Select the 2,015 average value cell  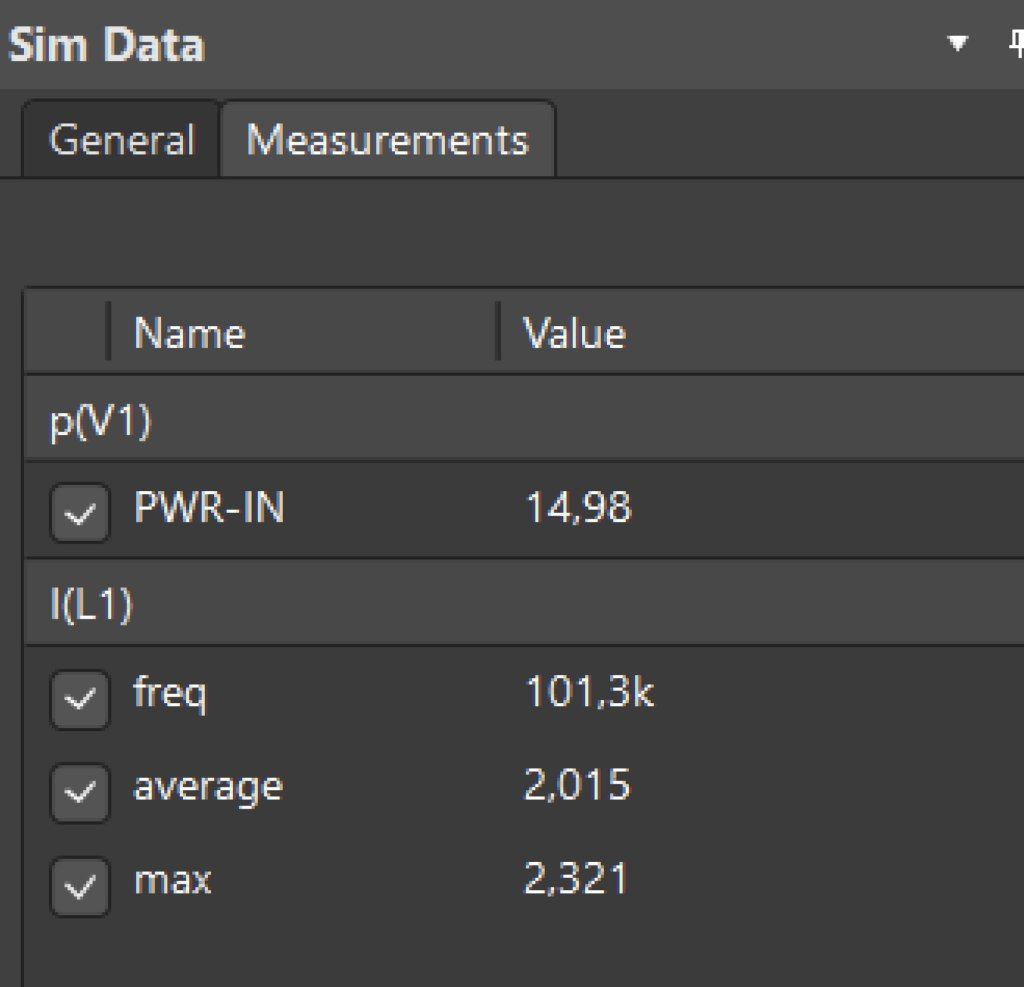[577, 786]
